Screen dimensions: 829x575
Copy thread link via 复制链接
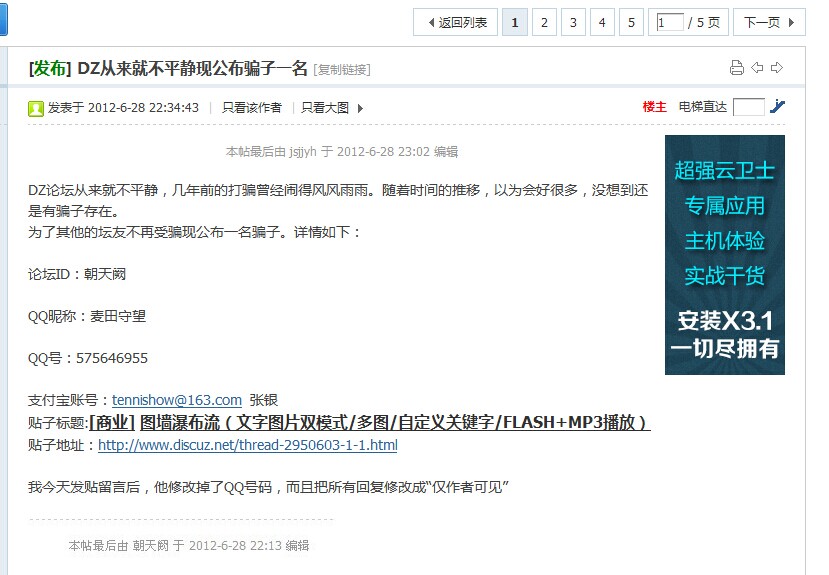342,70
